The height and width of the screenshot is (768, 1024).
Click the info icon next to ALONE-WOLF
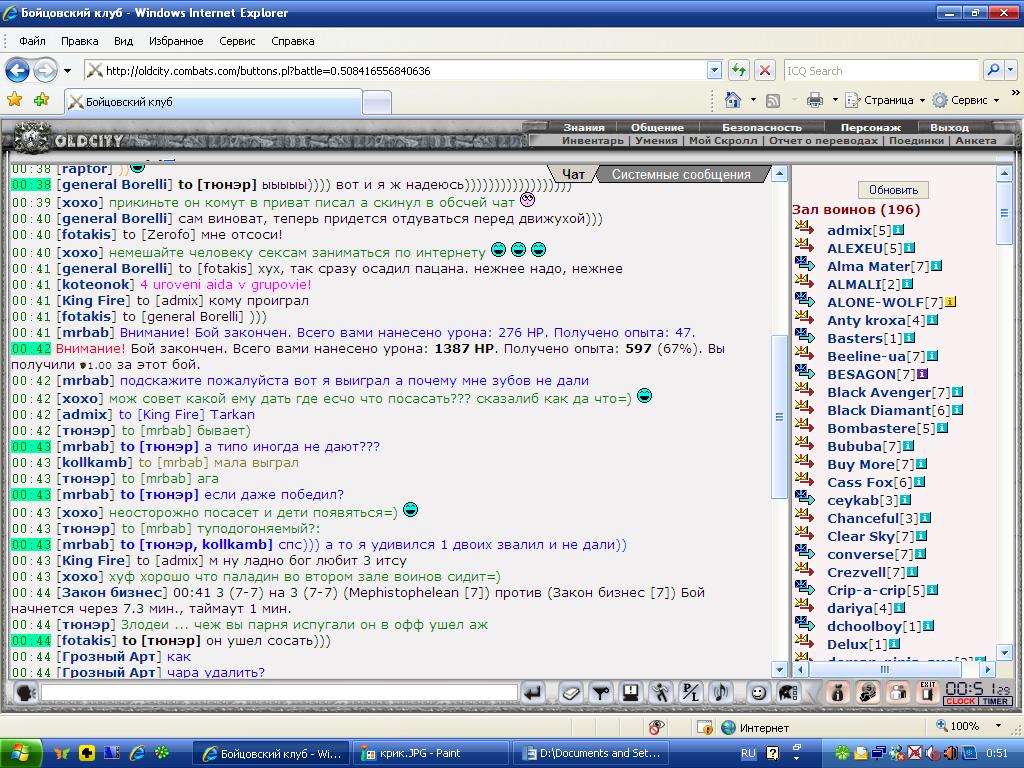coord(951,302)
